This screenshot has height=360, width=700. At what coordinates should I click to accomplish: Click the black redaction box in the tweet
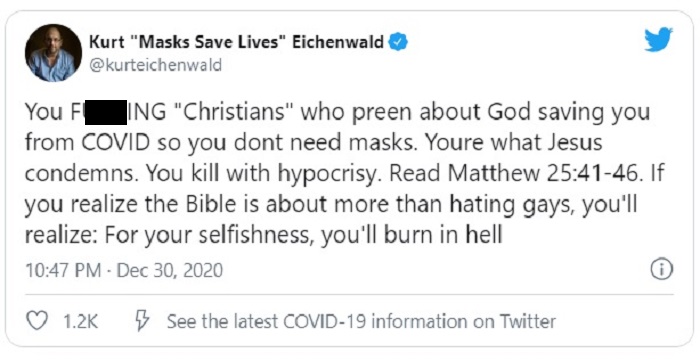click(106, 113)
